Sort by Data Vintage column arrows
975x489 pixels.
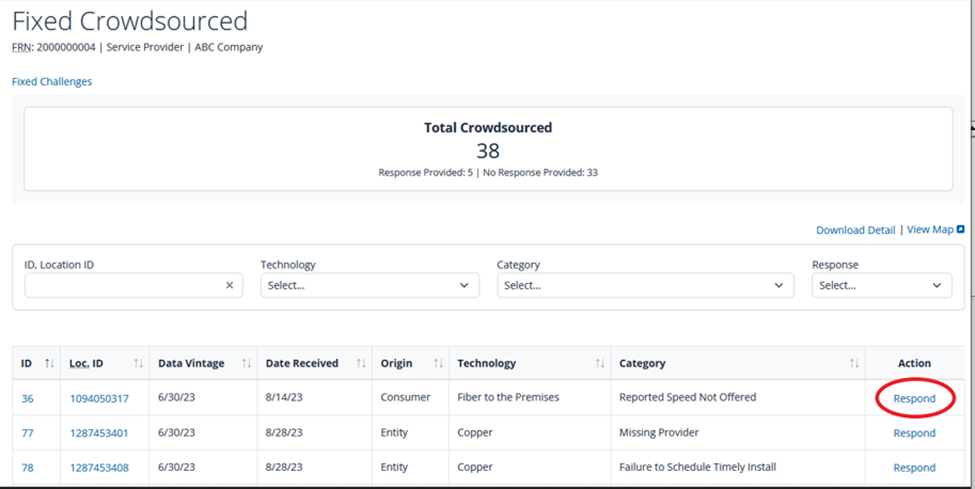(246, 364)
